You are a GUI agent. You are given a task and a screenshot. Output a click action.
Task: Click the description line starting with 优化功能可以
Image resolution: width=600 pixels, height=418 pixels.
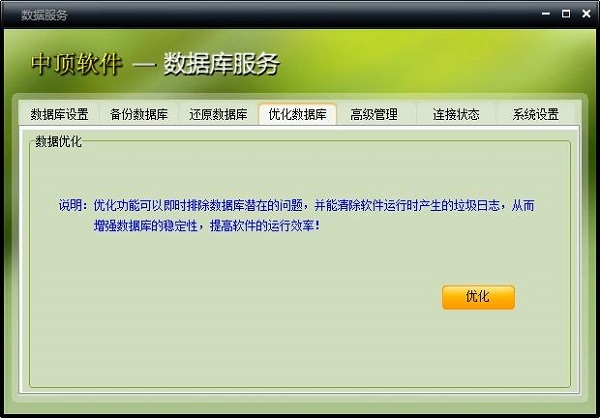(314, 206)
